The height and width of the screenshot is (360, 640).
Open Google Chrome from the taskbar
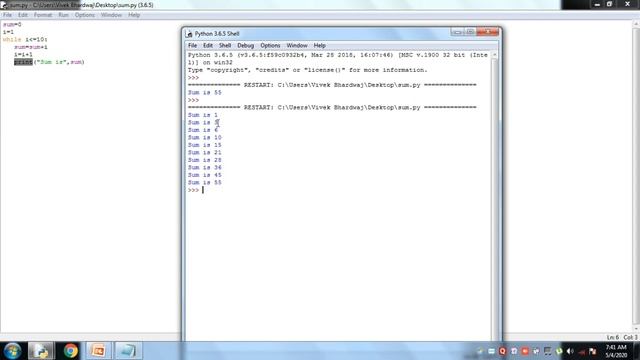pos(70,351)
